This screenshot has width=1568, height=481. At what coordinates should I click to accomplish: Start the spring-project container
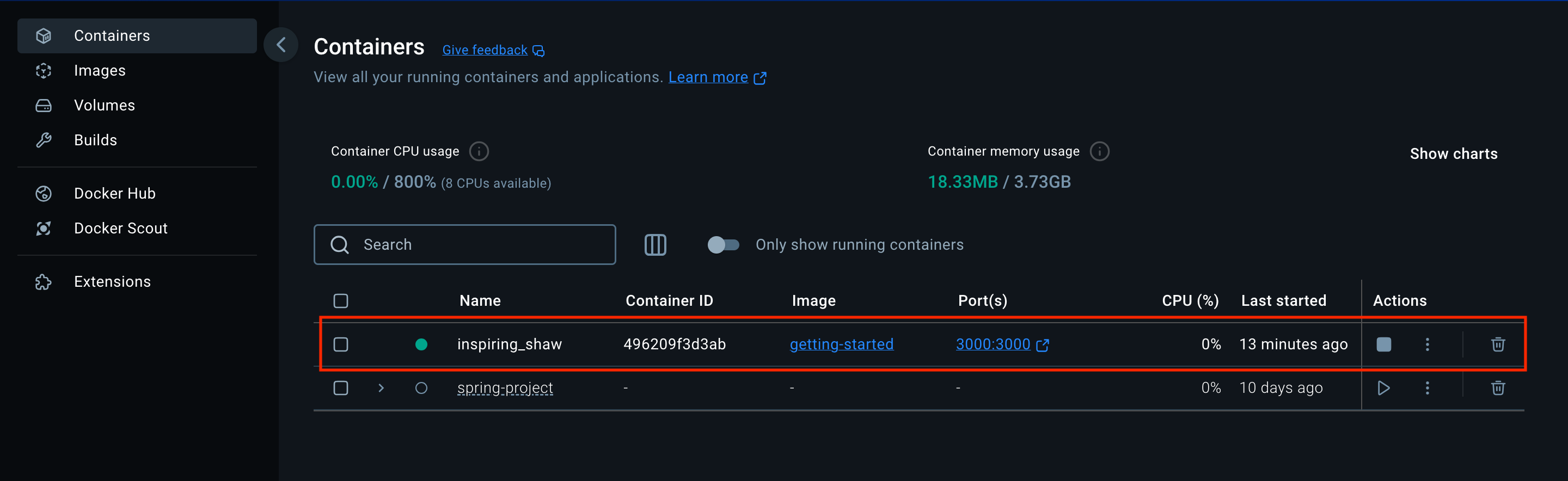tap(1383, 388)
